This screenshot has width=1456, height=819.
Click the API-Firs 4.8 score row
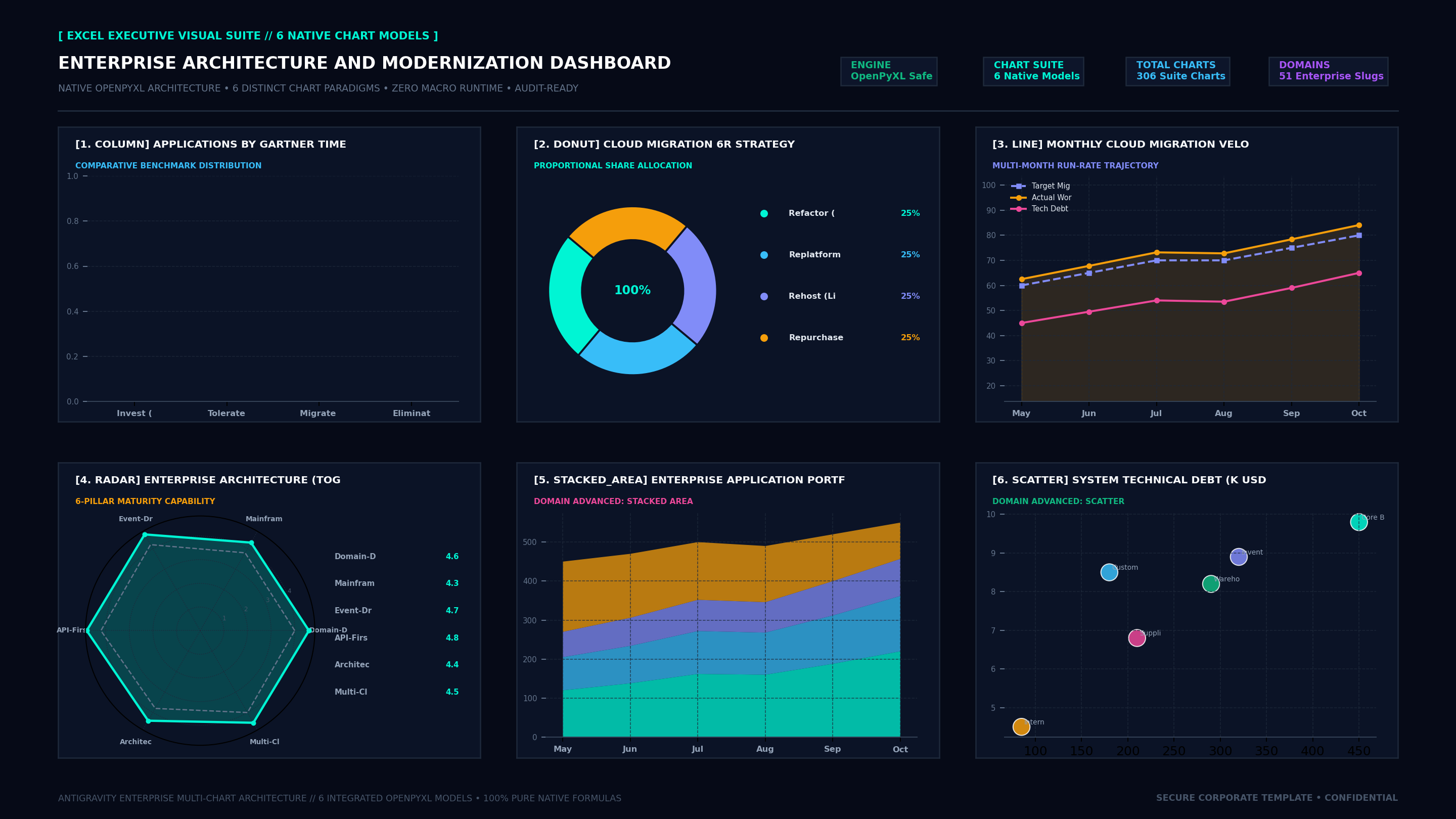396,638
